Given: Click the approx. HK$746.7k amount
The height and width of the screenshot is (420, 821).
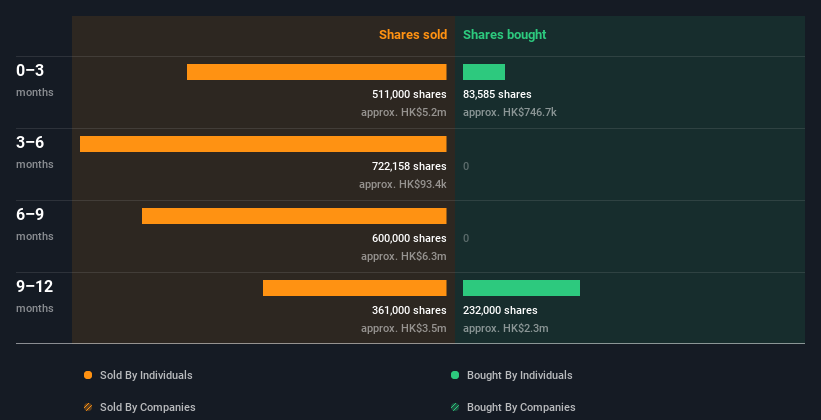Looking at the screenshot, I should 509,113.
